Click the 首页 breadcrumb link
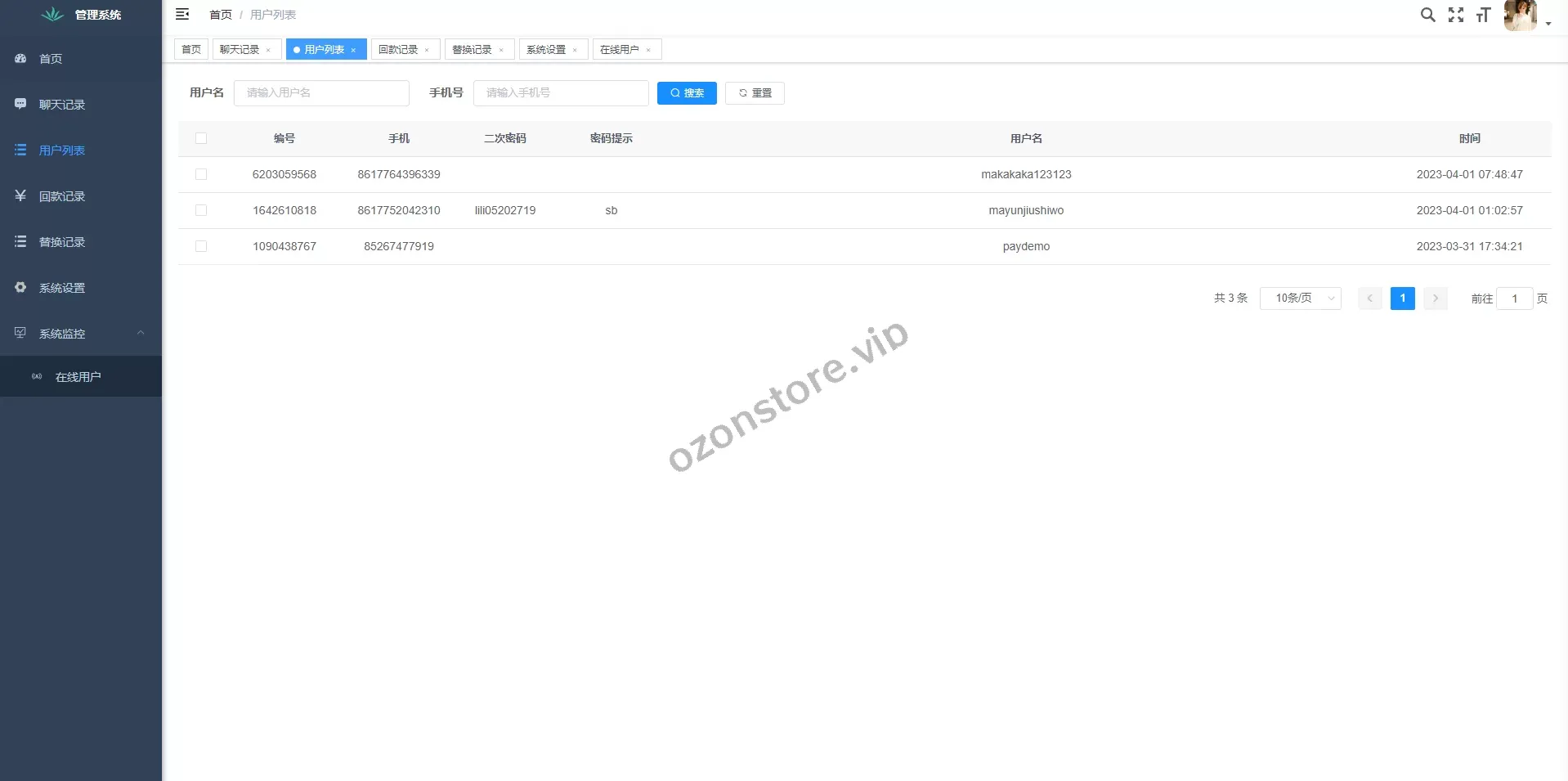Screen dimensions: 1568x781 220,15
